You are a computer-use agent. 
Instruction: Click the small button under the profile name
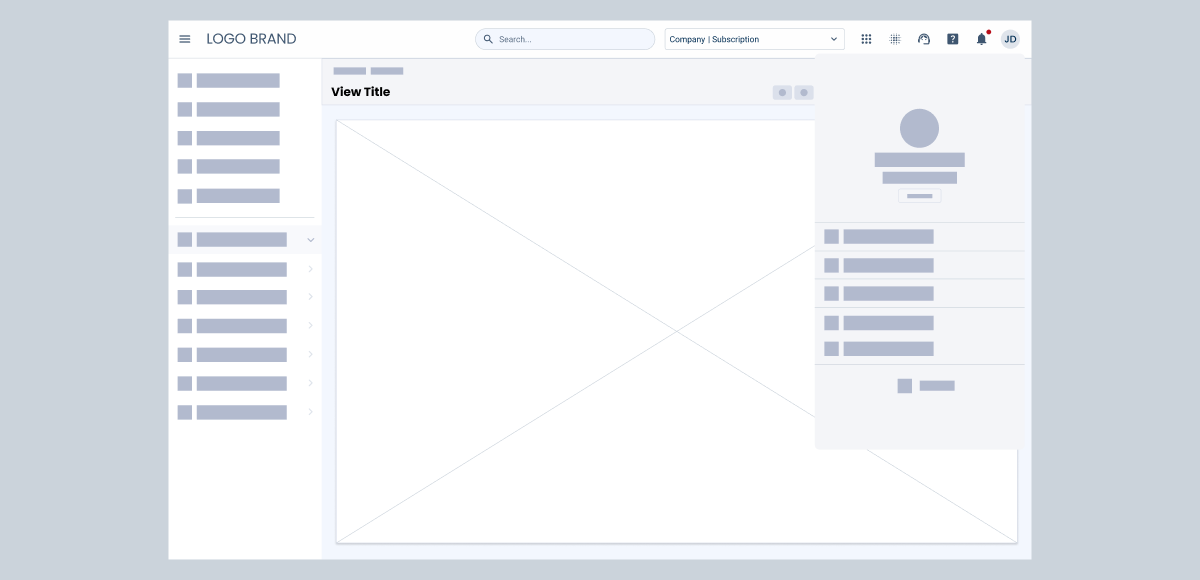[919, 196]
